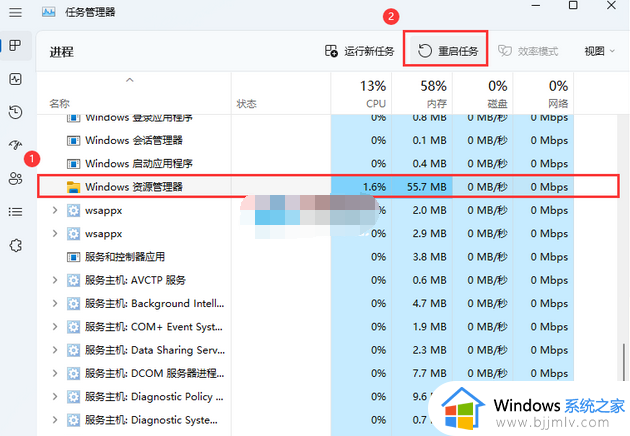Click the sort direction arrow above 名称
The image size is (630, 436).
tap(129, 80)
